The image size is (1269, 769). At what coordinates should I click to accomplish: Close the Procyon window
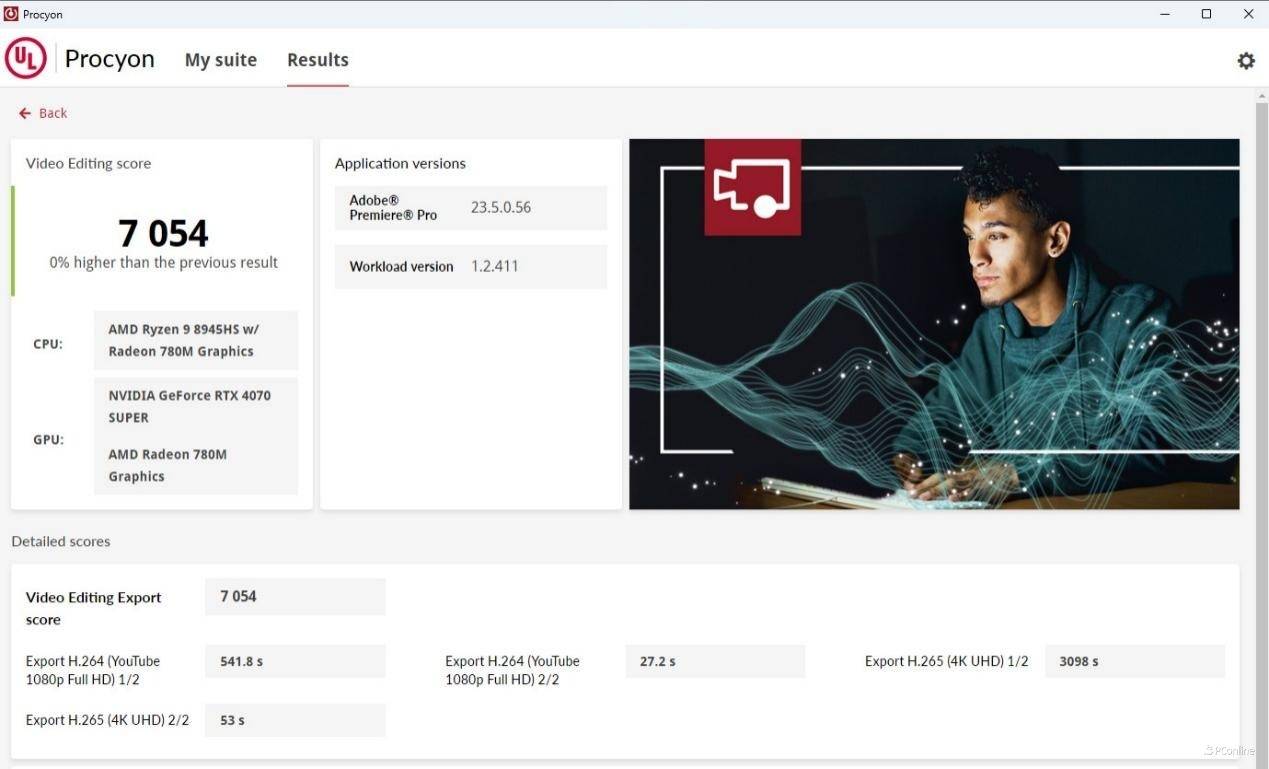click(1248, 14)
